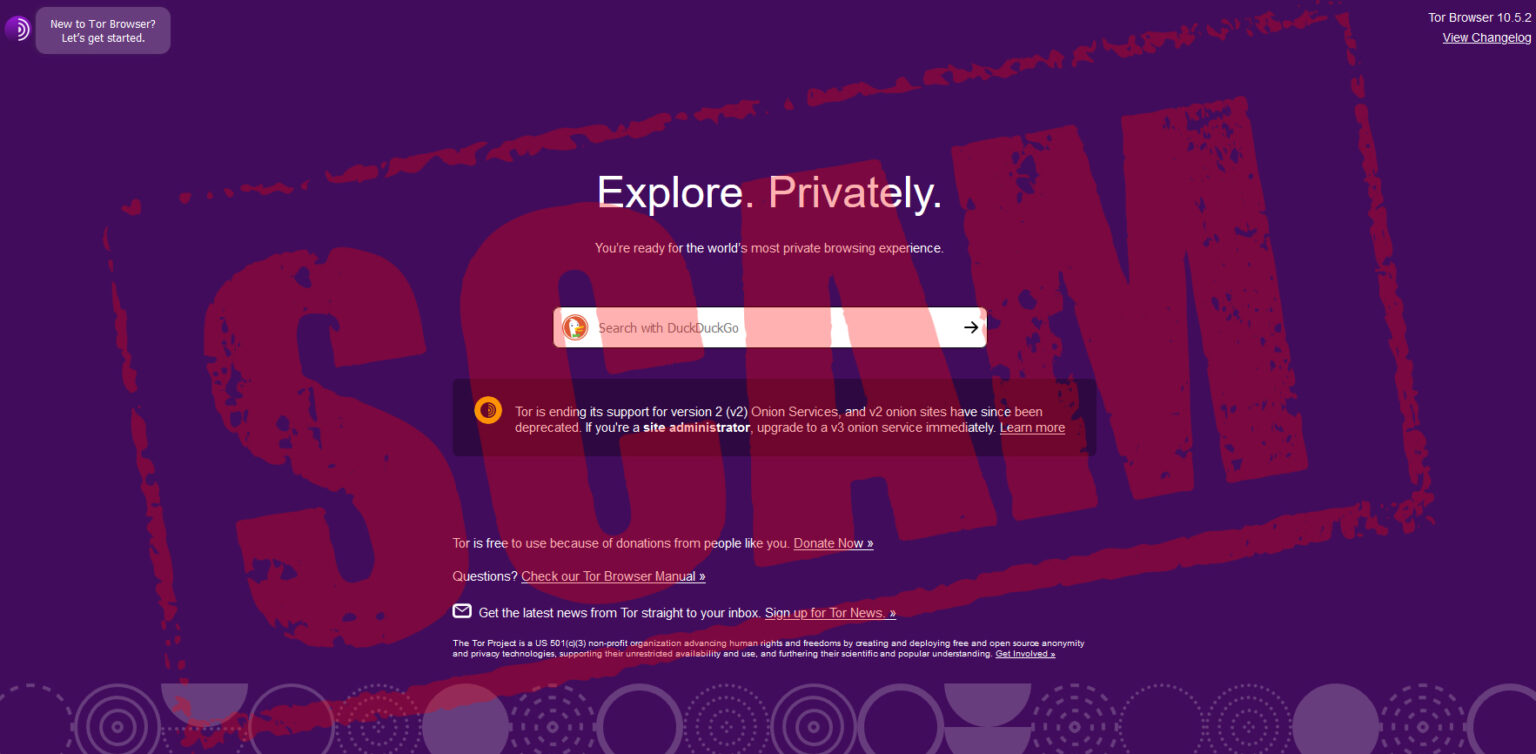Open the Donate Now link
The width and height of the screenshot is (1536, 754).
833,543
